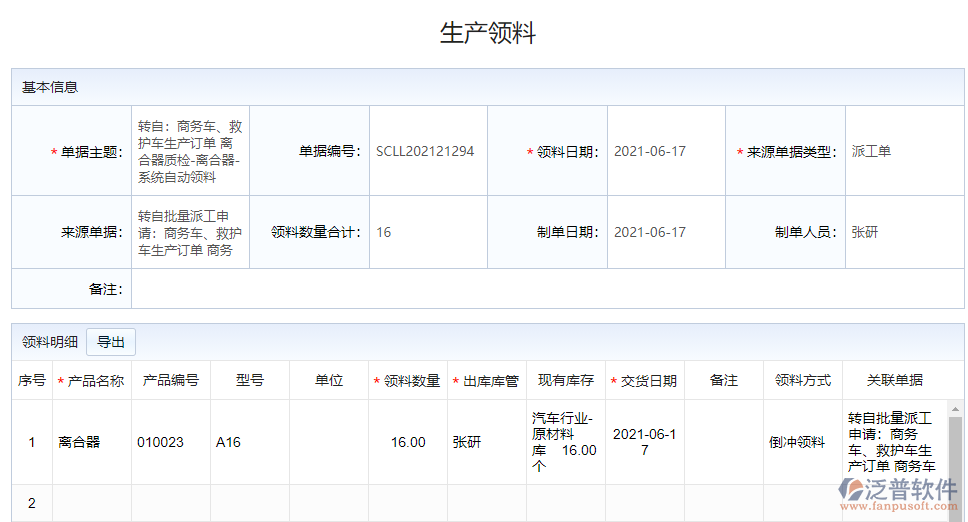Click the 单位 column header
Image resolution: width=968 pixels, height=522 pixels.
point(328,381)
